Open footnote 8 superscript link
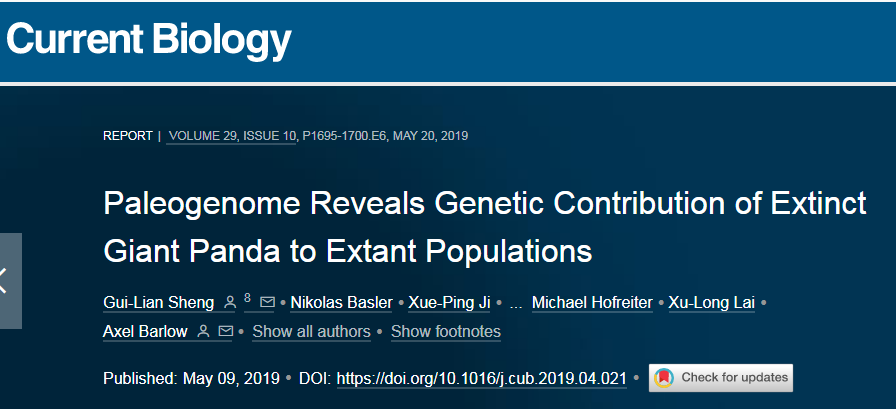This screenshot has height=409, width=896. pyautogui.click(x=247, y=298)
